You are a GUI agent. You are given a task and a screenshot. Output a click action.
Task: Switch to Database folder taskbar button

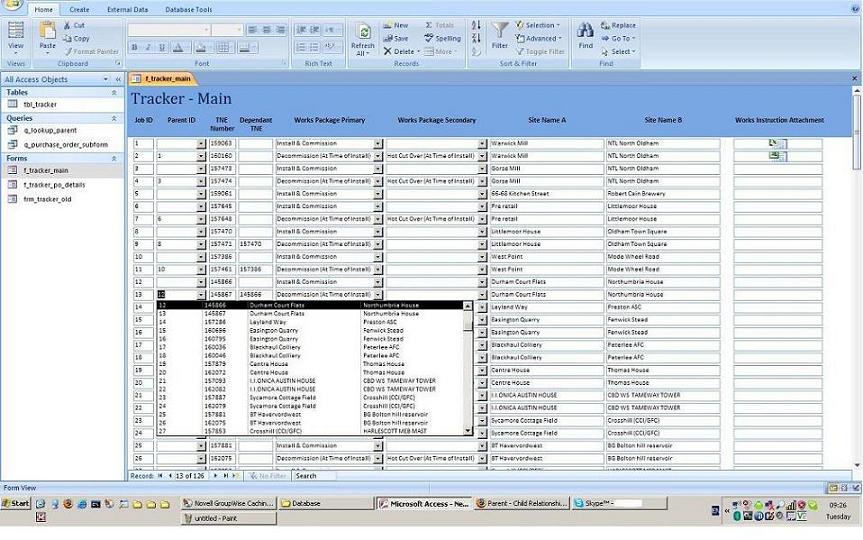pyautogui.click(x=326, y=503)
